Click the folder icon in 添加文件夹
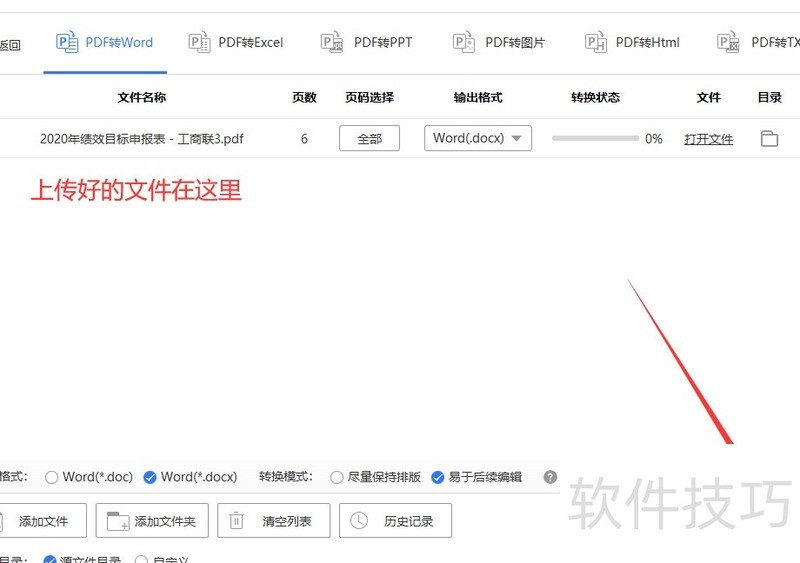 (x=117, y=521)
